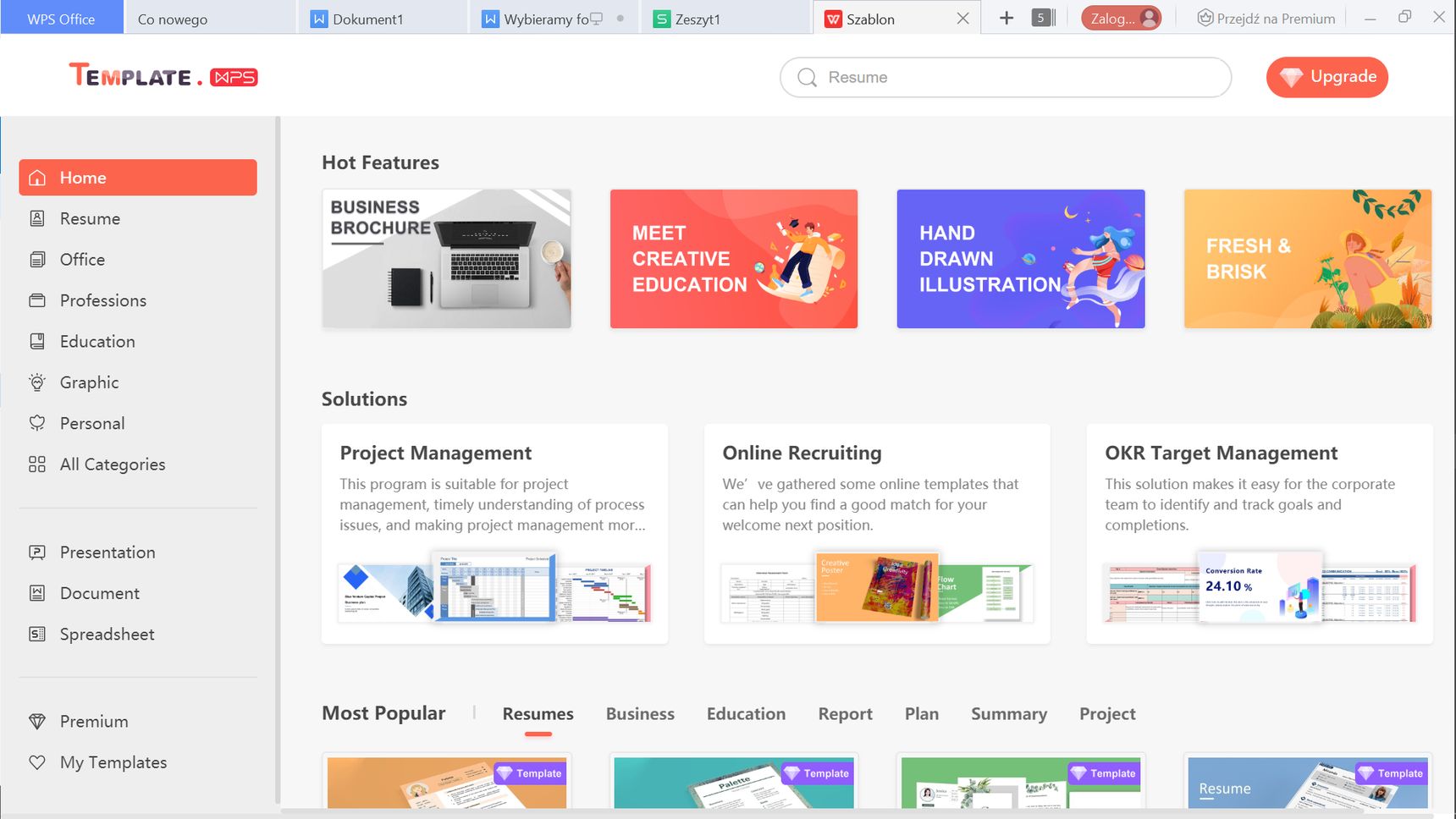Image resolution: width=1456 pixels, height=819 pixels.
Task: Select the Business tab under Most Popular
Action: tap(640, 714)
